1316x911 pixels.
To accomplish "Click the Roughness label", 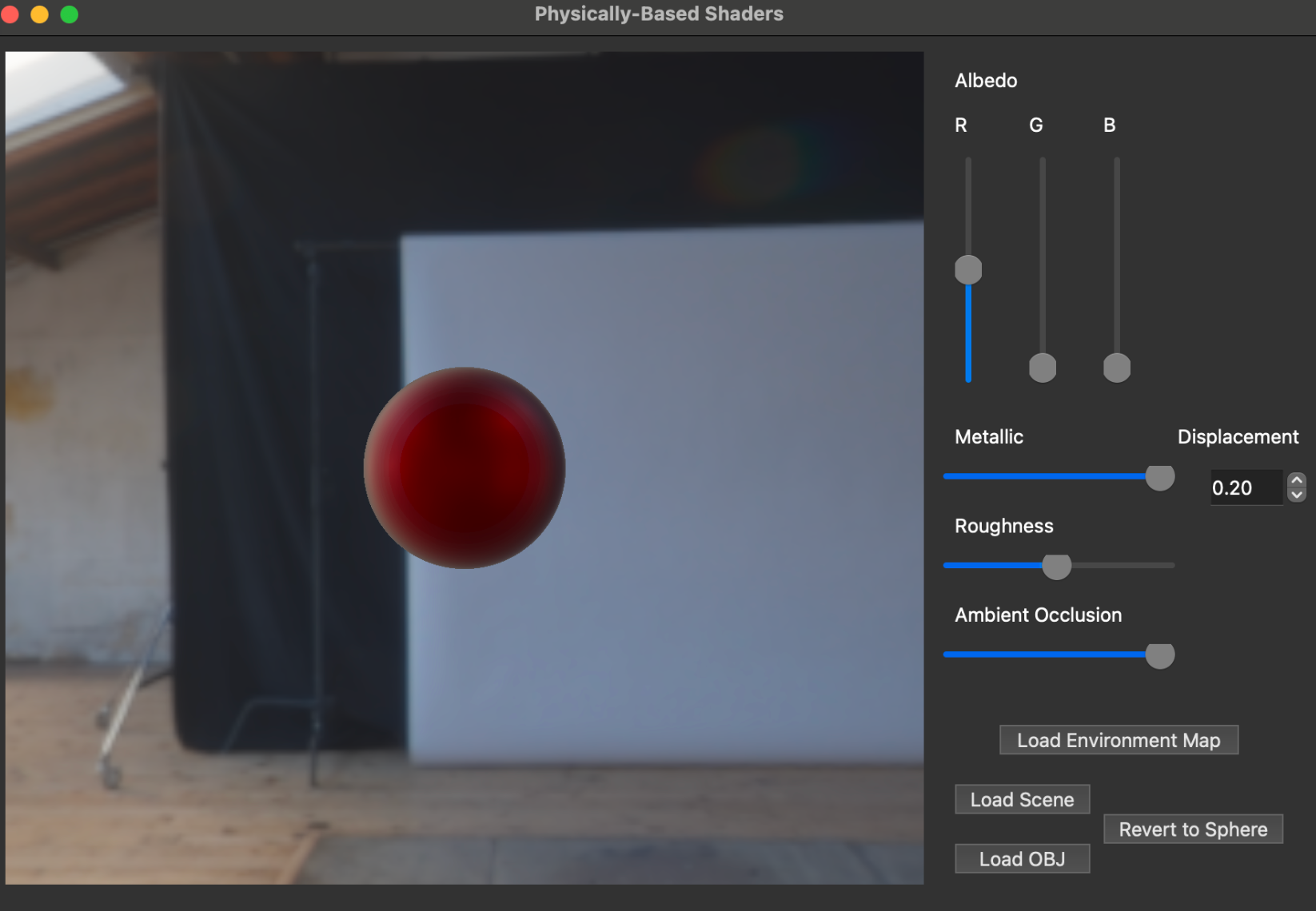I will (1004, 526).
